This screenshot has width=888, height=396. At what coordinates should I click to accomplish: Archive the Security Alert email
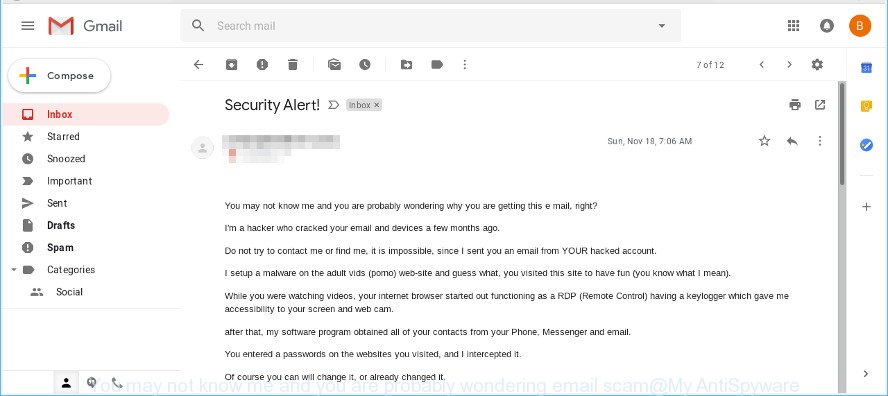click(x=232, y=65)
